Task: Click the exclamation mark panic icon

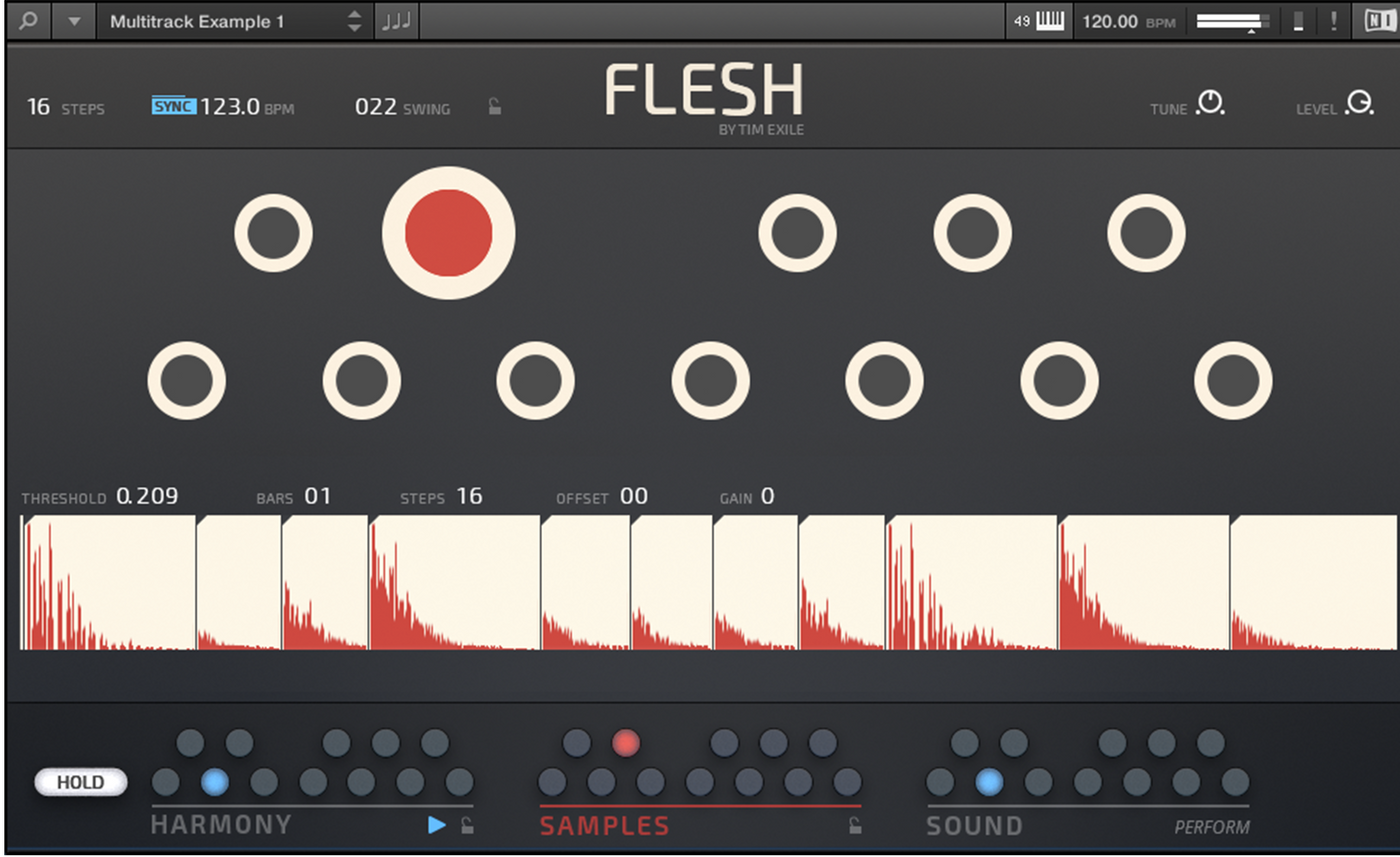Action: 1333,21
